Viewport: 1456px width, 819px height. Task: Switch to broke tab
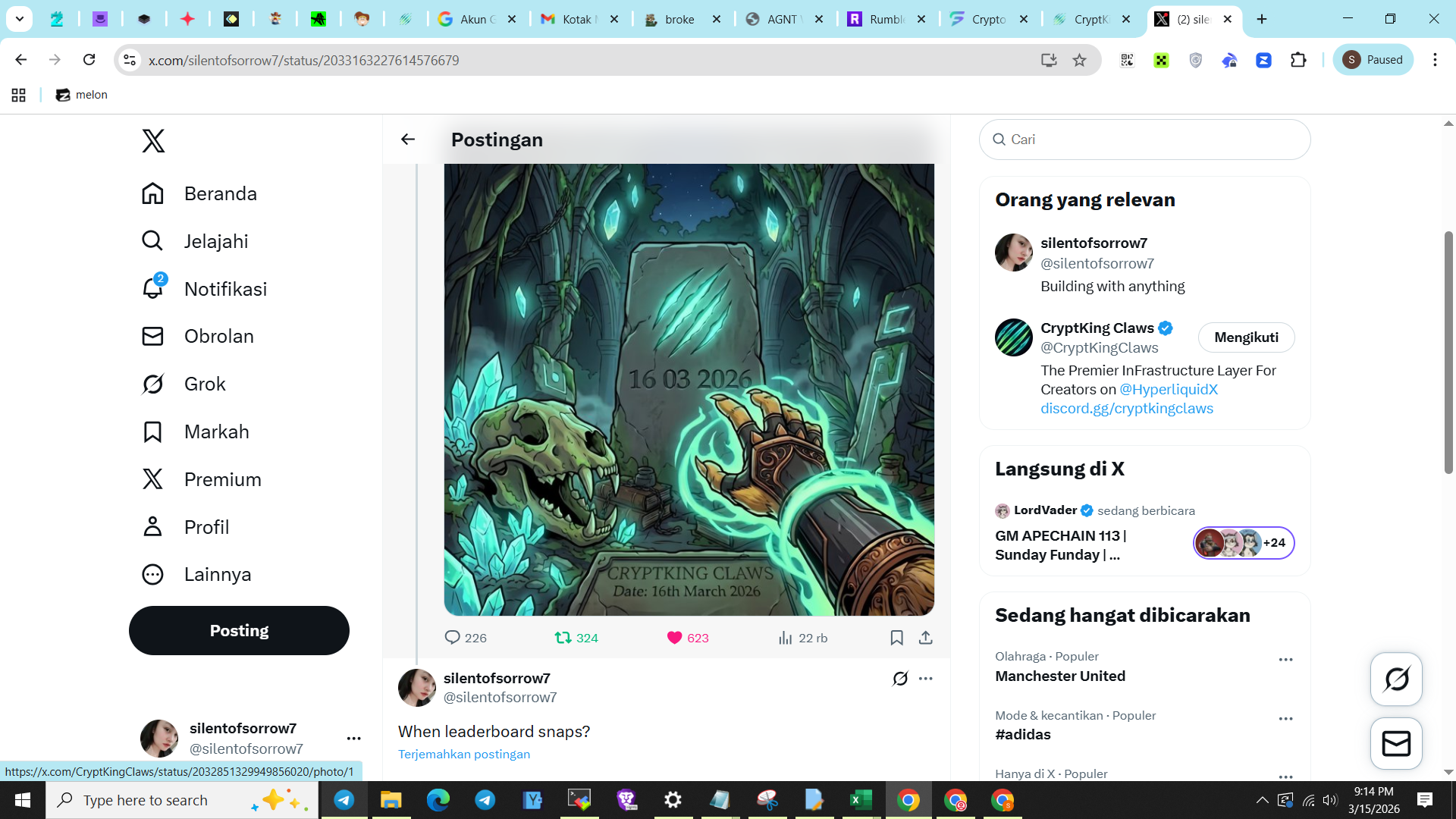(682, 19)
